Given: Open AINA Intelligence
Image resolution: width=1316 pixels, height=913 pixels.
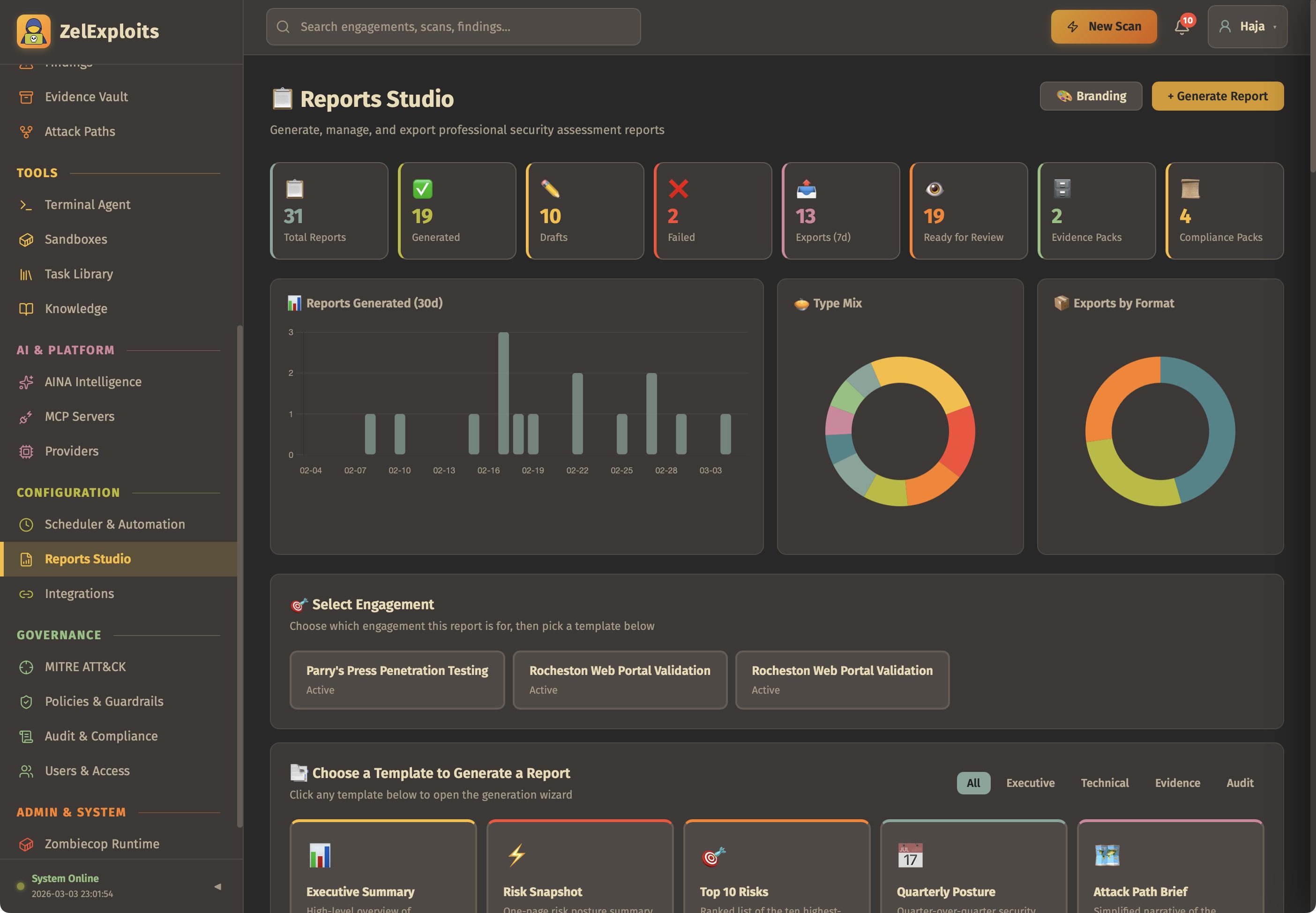Looking at the screenshot, I should click(x=93, y=381).
